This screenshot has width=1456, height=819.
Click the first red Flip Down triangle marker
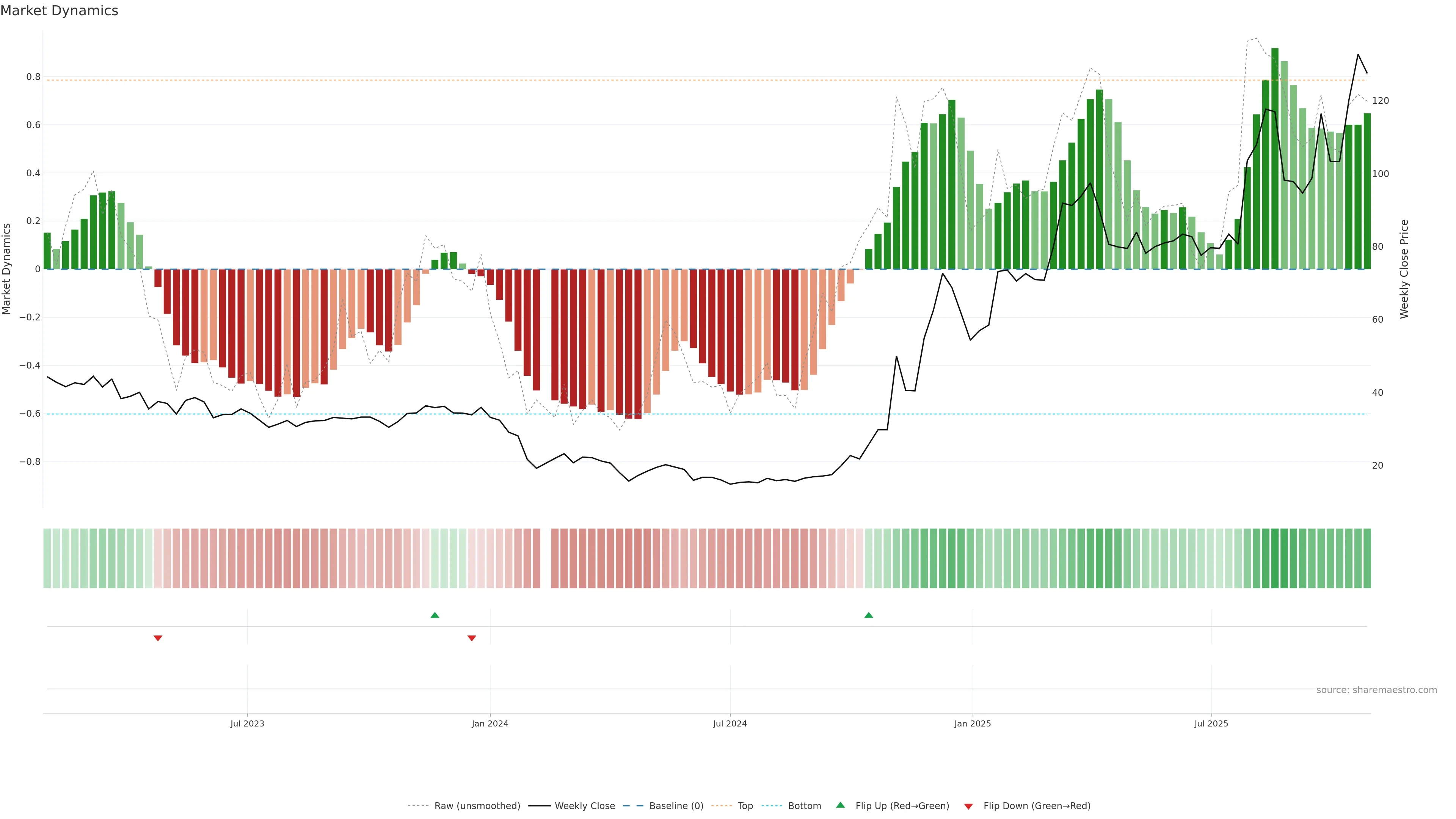point(158,638)
